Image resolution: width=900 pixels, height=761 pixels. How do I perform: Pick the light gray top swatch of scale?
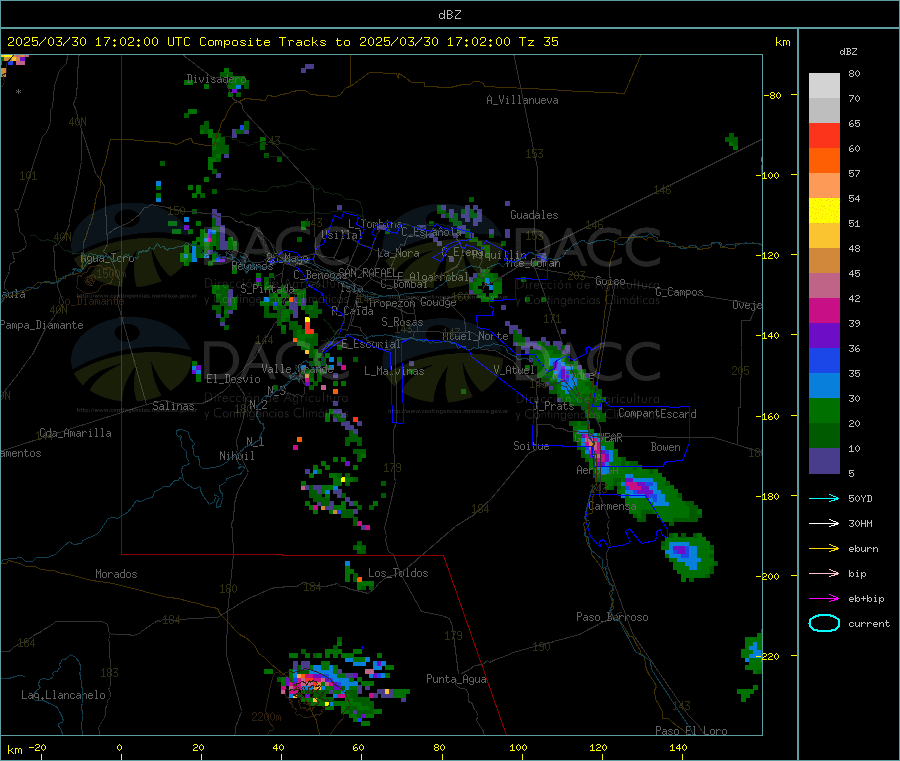click(824, 86)
